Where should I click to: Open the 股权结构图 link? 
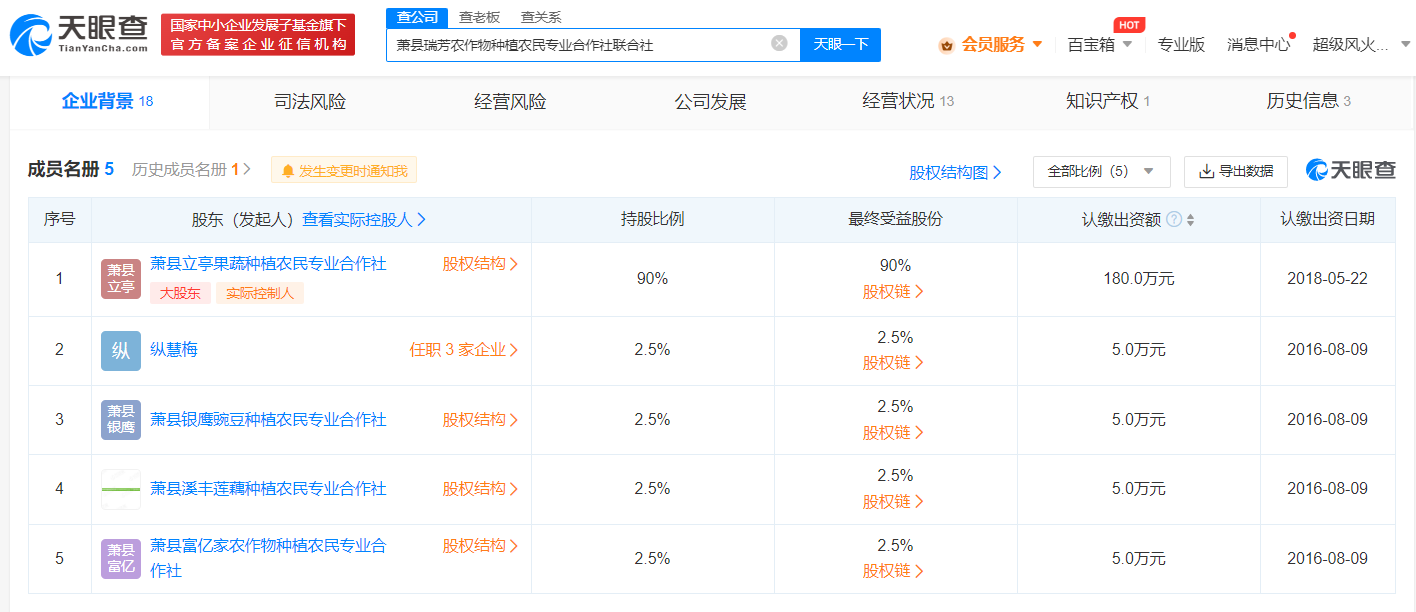coord(955,172)
